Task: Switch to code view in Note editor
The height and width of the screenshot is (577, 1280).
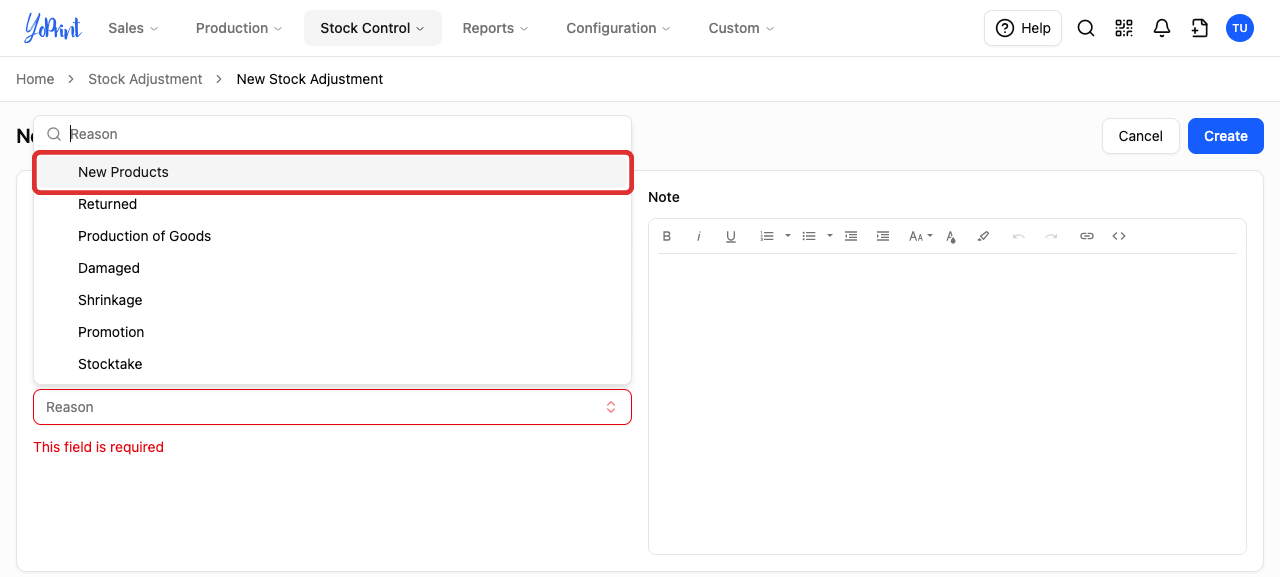Action: pyautogui.click(x=1119, y=236)
